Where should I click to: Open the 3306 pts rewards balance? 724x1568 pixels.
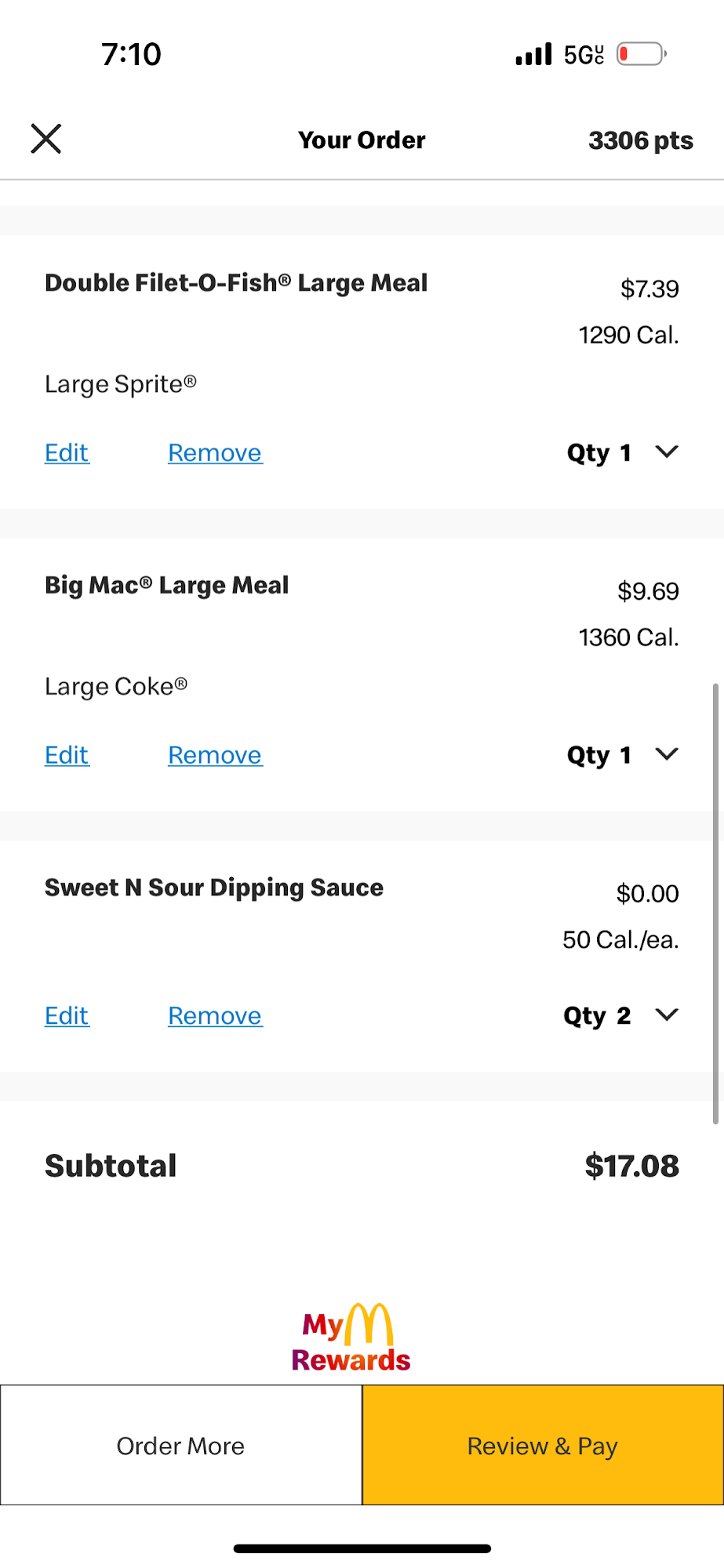(640, 140)
